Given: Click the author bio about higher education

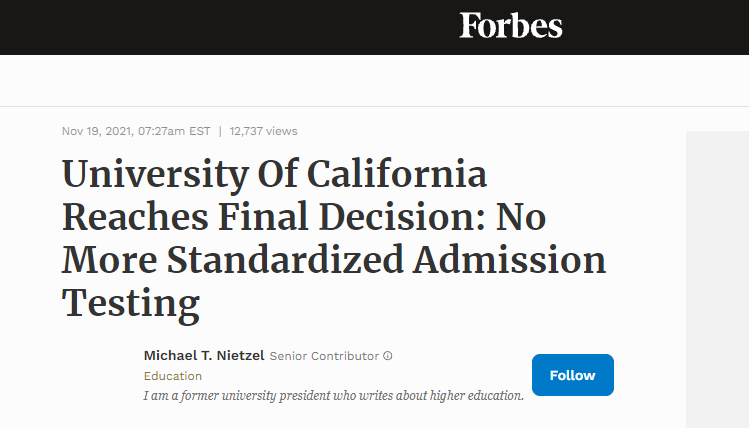Looking at the screenshot, I should tap(334, 395).
